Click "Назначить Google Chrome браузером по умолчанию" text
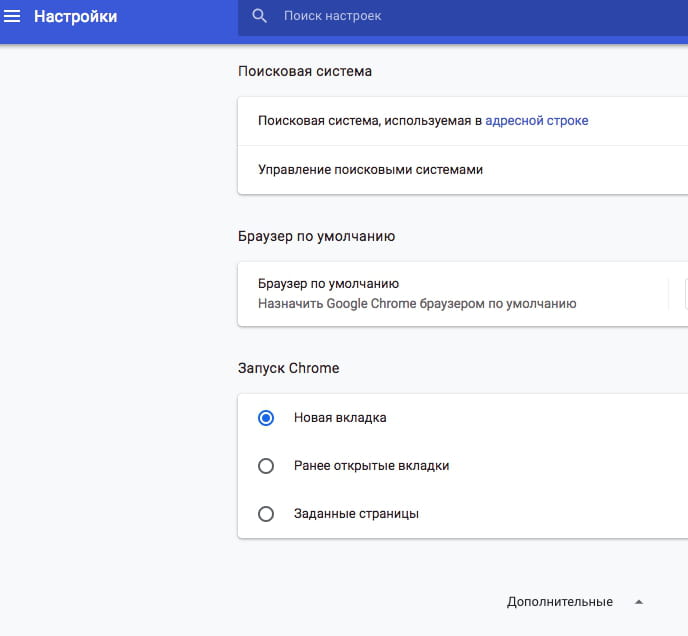This screenshot has width=688, height=636. tap(417, 304)
